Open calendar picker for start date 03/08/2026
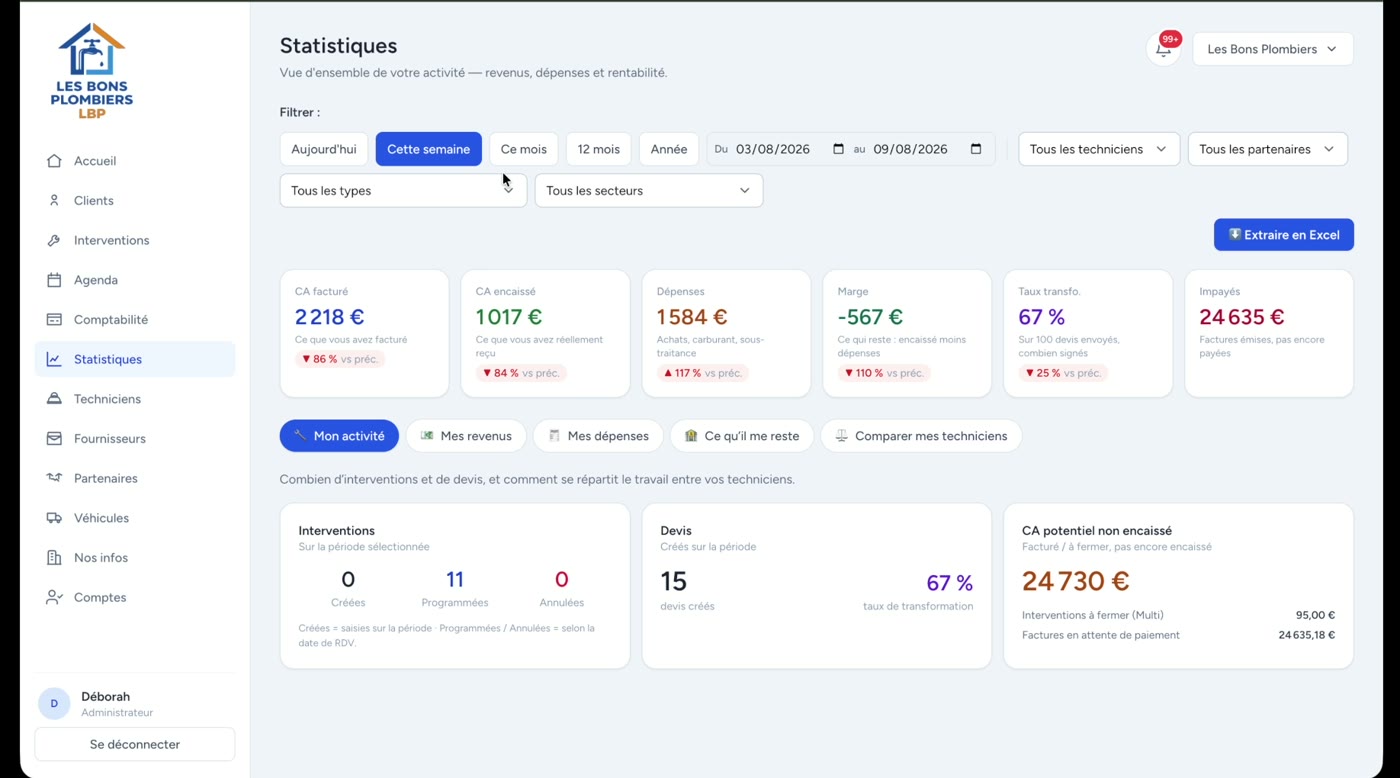 coord(838,149)
